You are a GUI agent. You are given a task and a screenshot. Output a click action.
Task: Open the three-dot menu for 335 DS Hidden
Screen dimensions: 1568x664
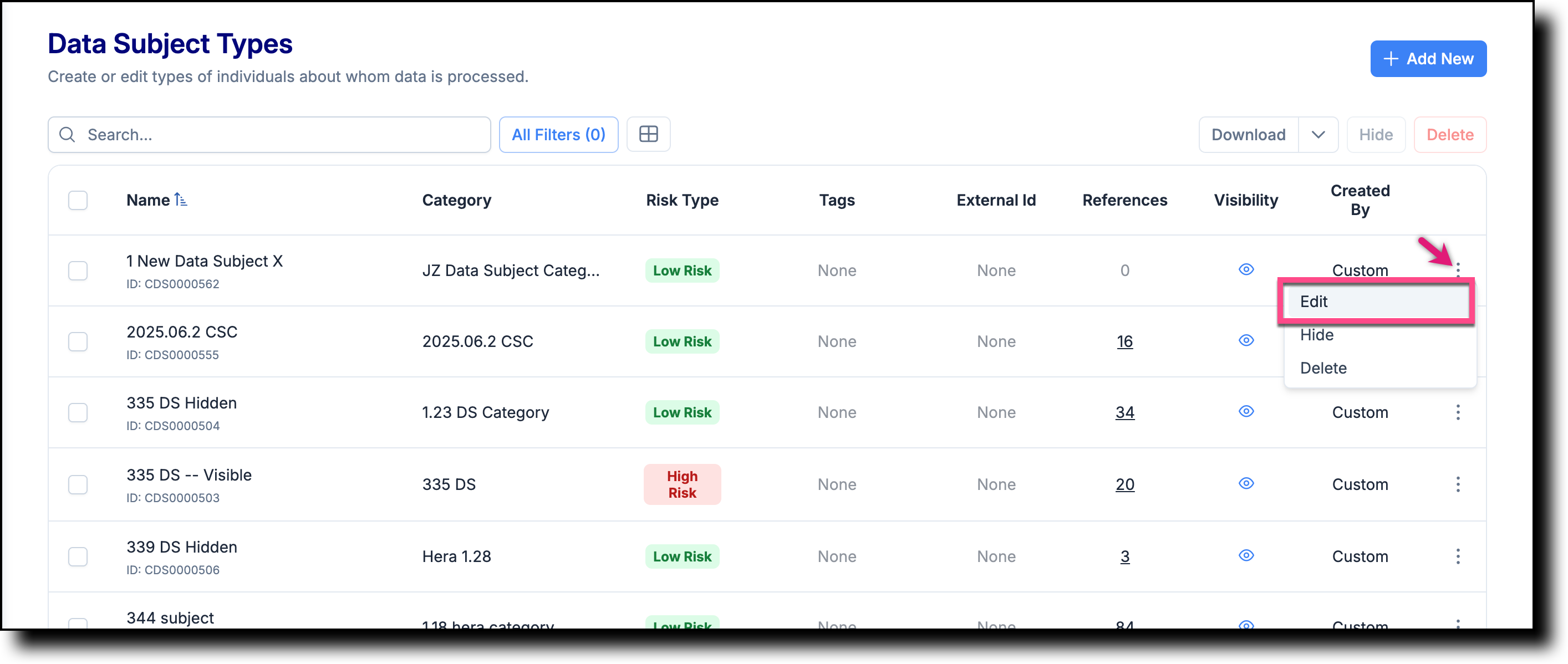click(x=1458, y=412)
